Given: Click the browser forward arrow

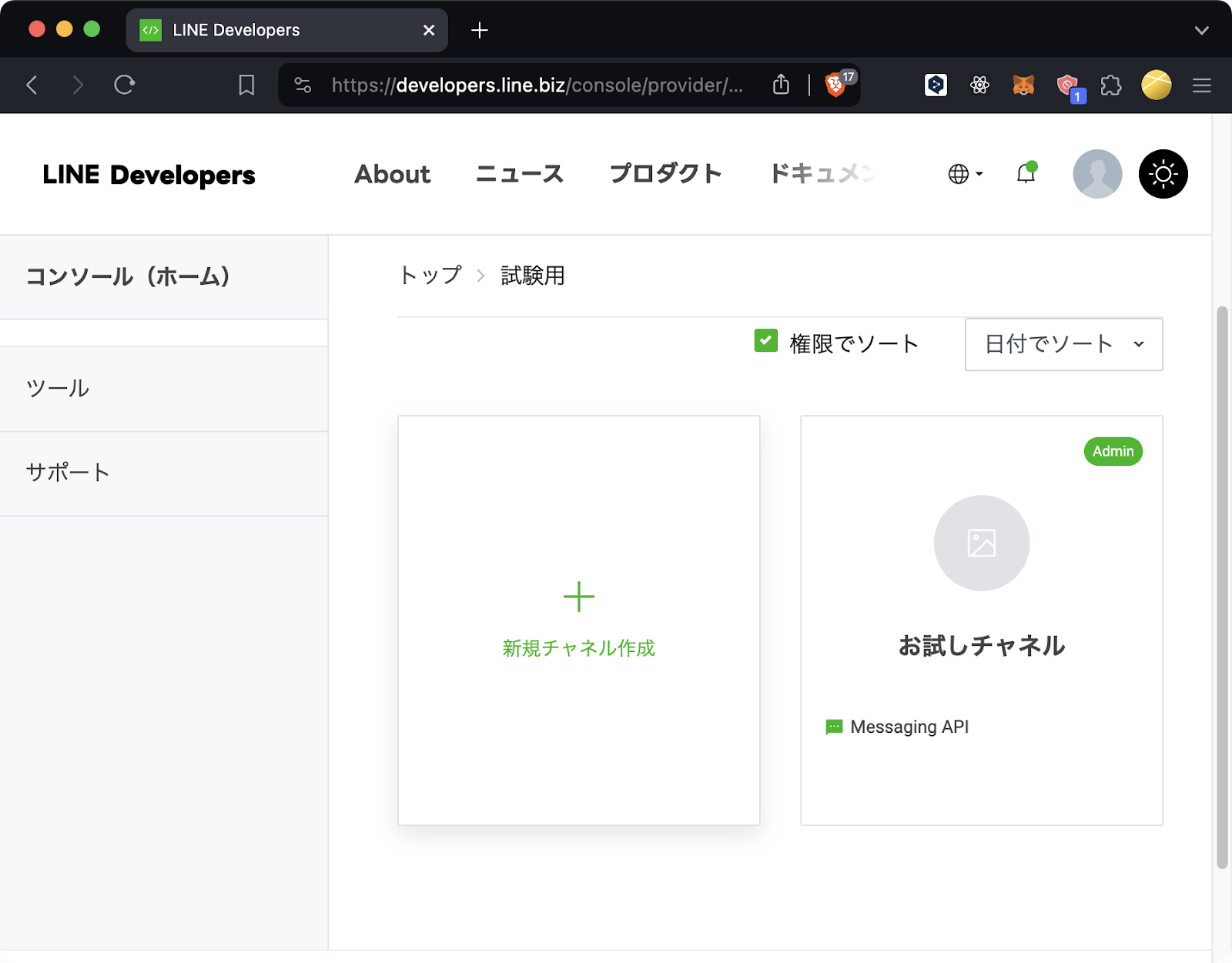Looking at the screenshot, I should (x=77, y=85).
